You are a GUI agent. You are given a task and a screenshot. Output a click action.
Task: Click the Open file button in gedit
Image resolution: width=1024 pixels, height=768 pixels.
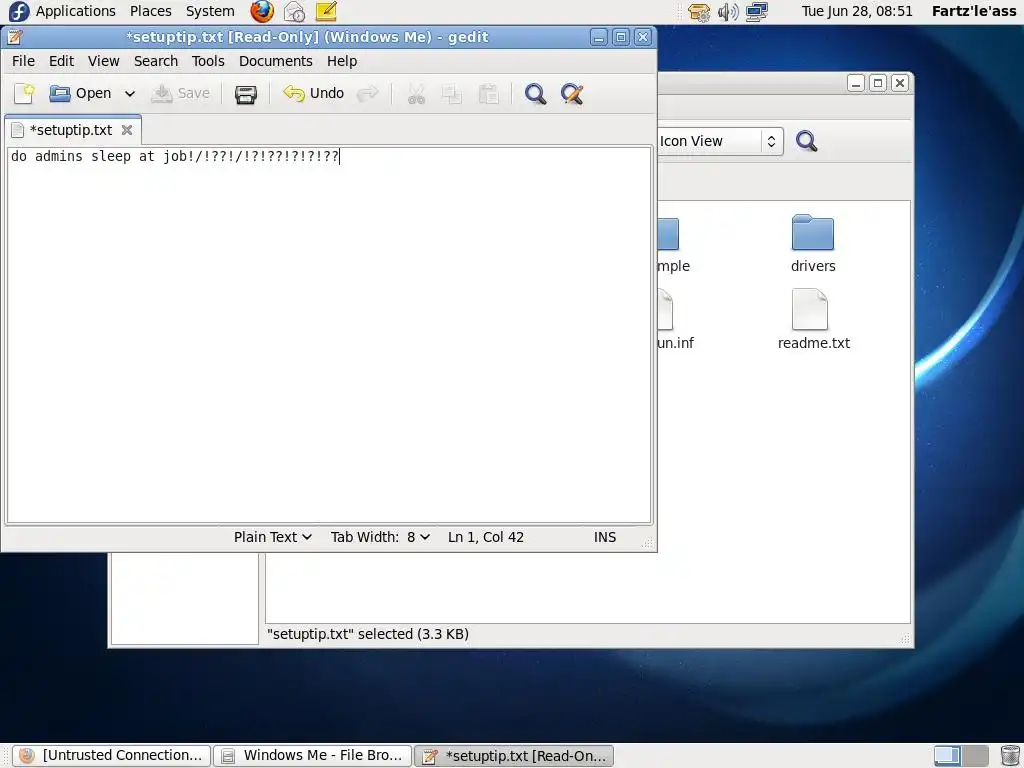[80, 93]
